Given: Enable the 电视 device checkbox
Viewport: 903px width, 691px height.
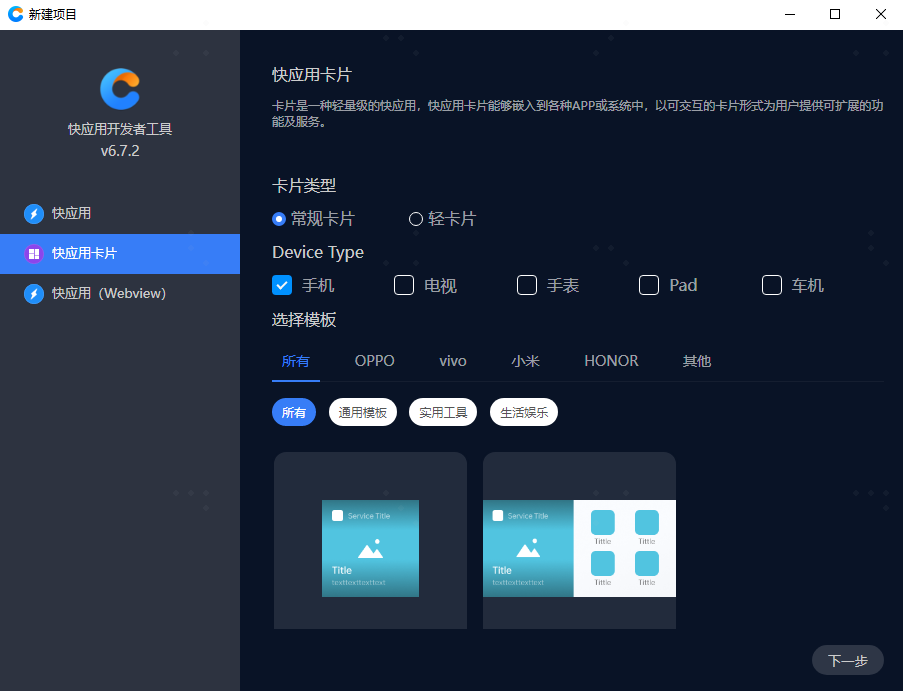Looking at the screenshot, I should [x=404, y=285].
